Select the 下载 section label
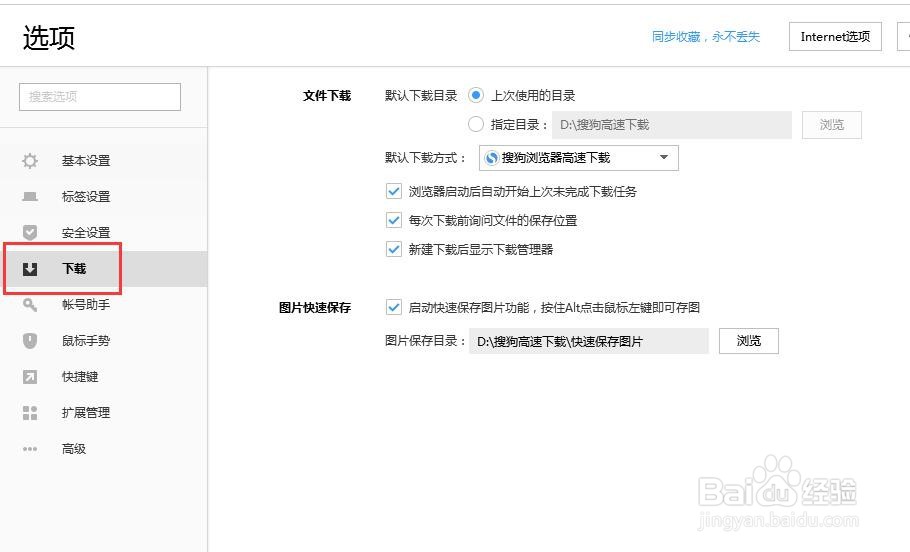The height and width of the screenshot is (552, 910). (x=74, y=269)
